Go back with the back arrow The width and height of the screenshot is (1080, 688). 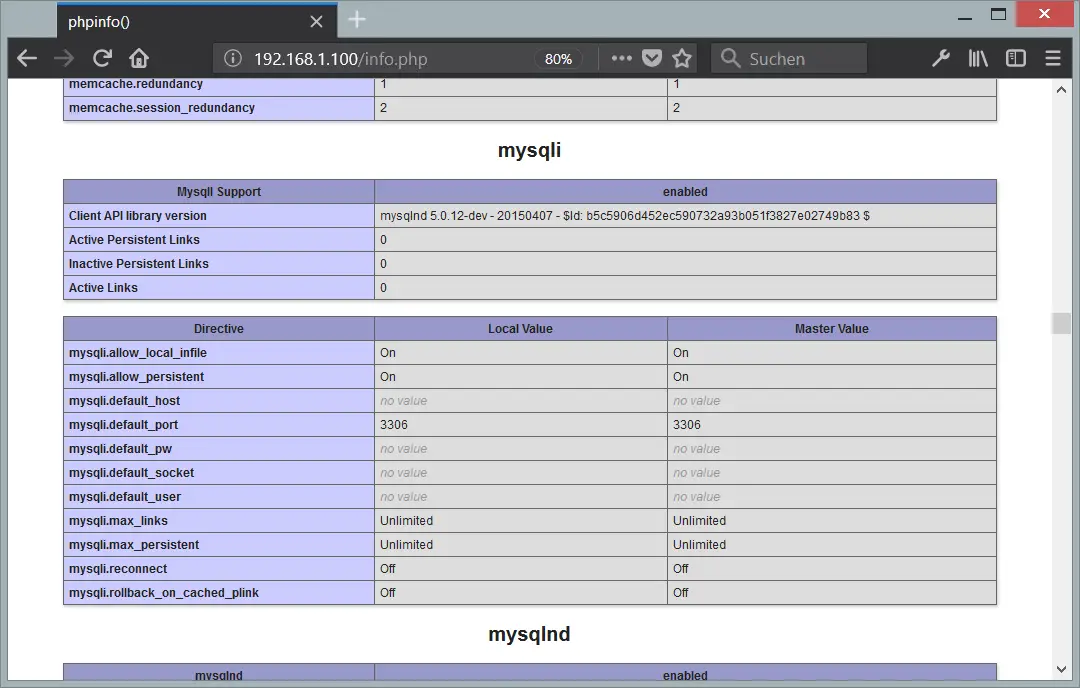(x=27, y=59)
